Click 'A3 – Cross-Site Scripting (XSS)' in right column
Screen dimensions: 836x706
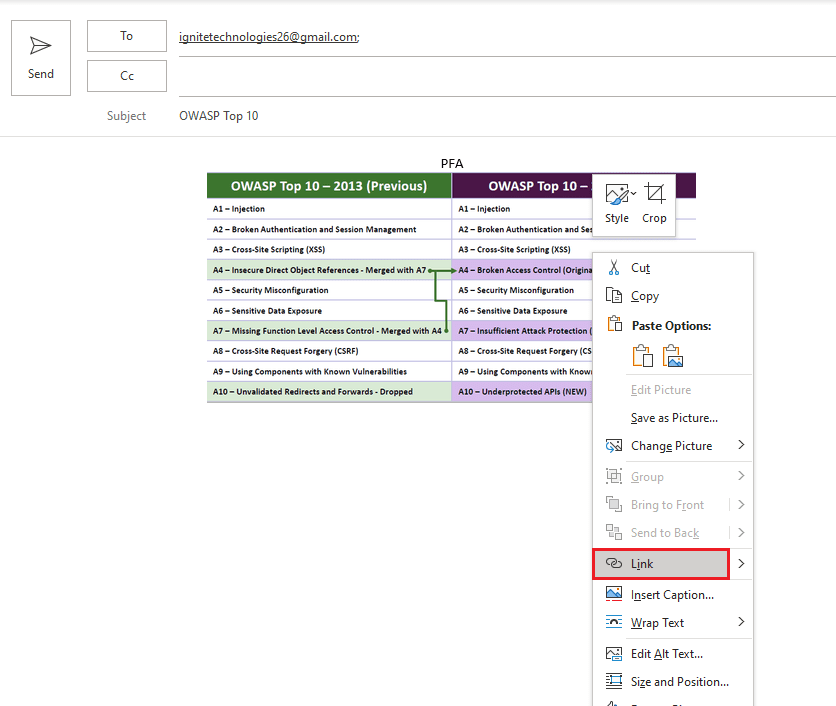pyautogui.click(x=515, y=250)
